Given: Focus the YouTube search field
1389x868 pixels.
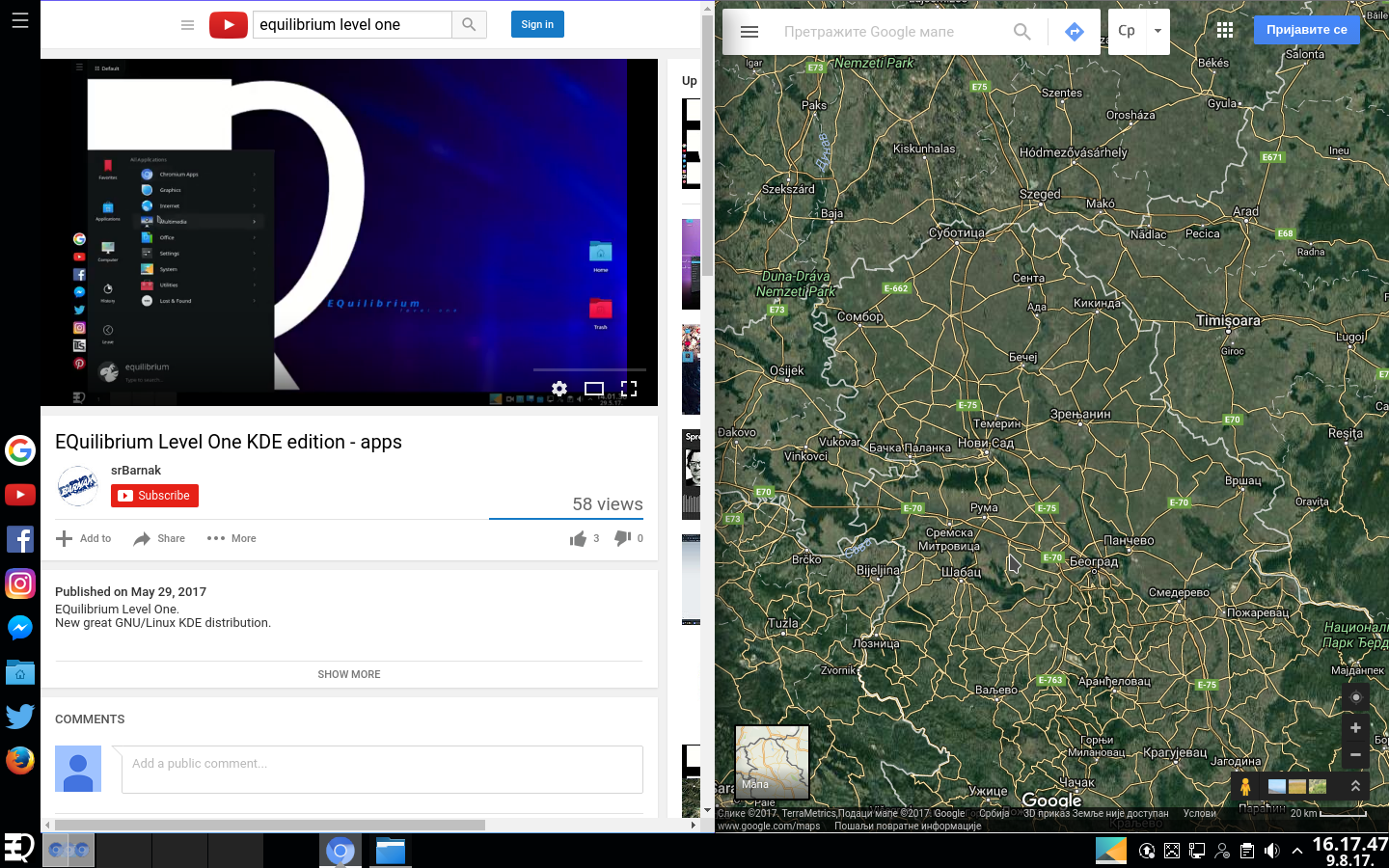Looking at the screenshot, I should (x=352, y=25).
